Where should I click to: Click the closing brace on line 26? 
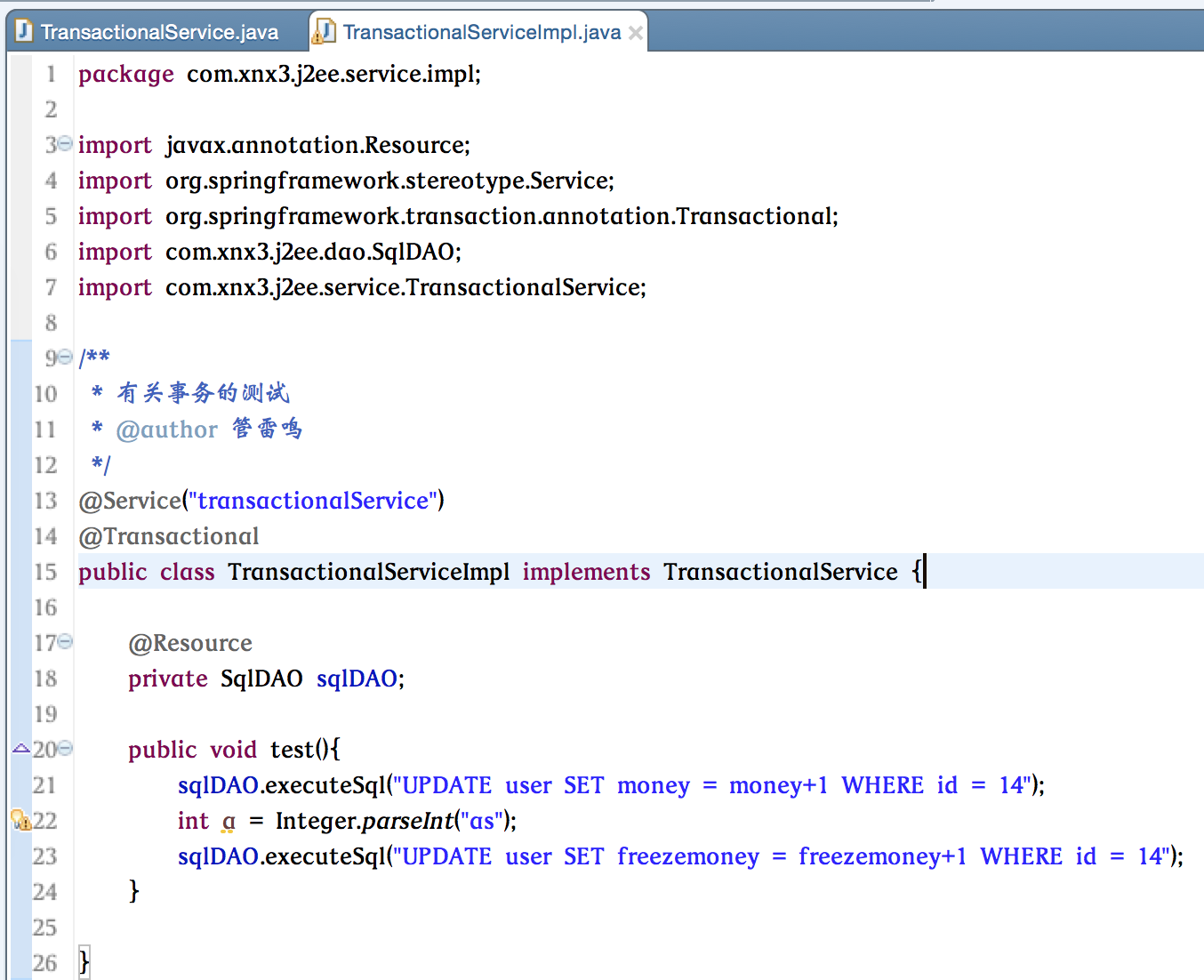84,962
